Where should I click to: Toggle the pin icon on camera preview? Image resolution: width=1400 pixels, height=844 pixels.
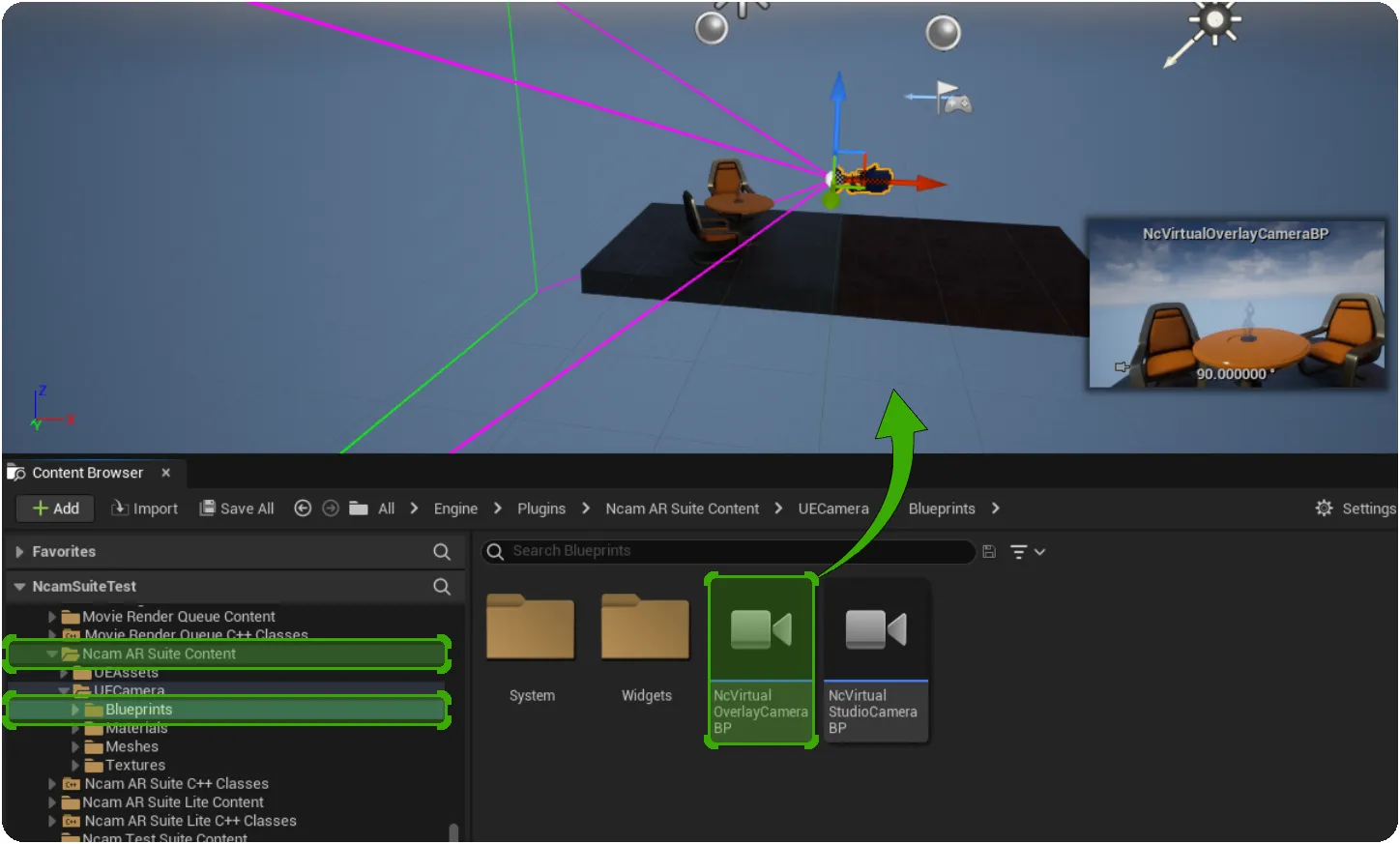pos(1122,367)
